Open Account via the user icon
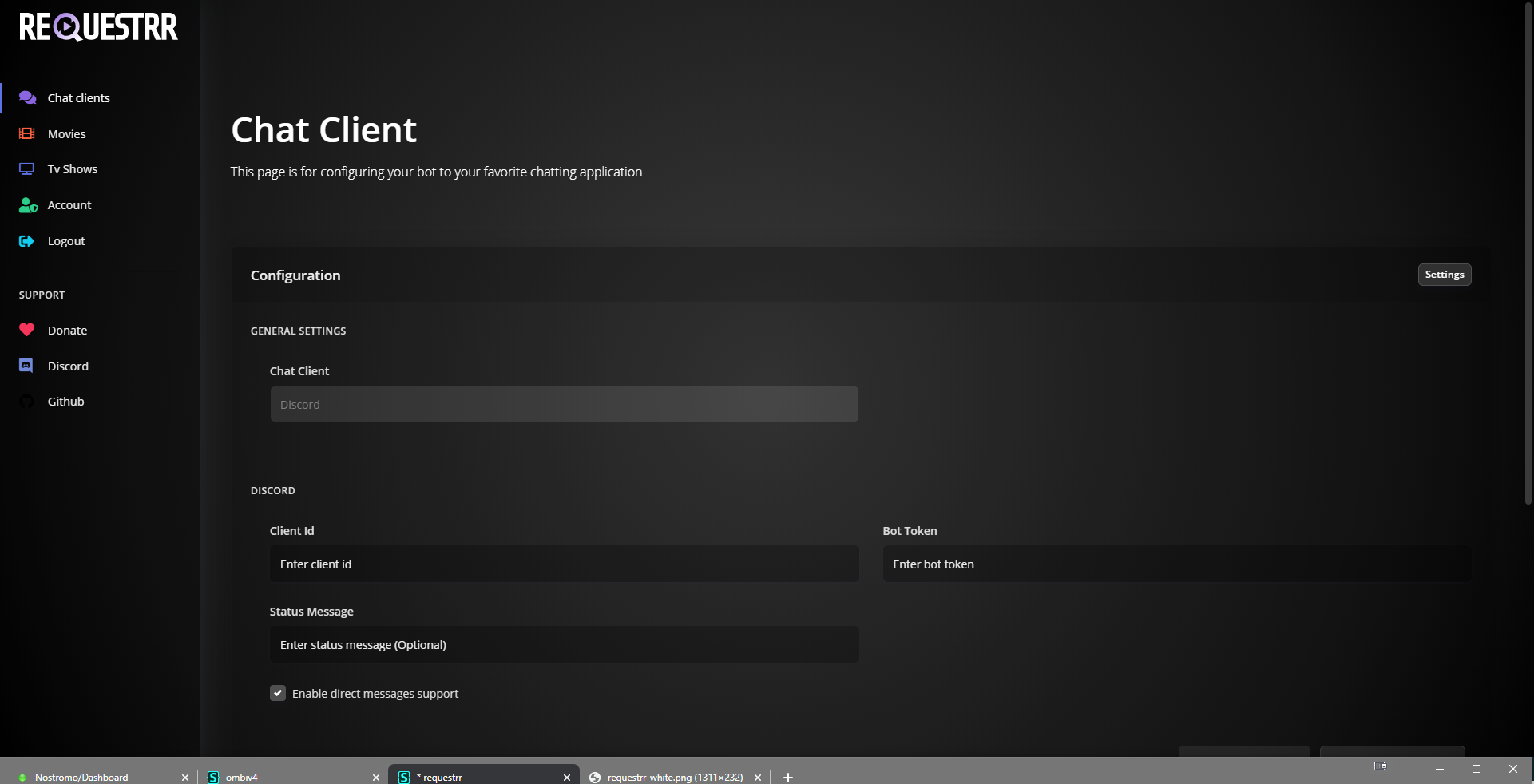The image size is (1534, 784). pos(28,205)
